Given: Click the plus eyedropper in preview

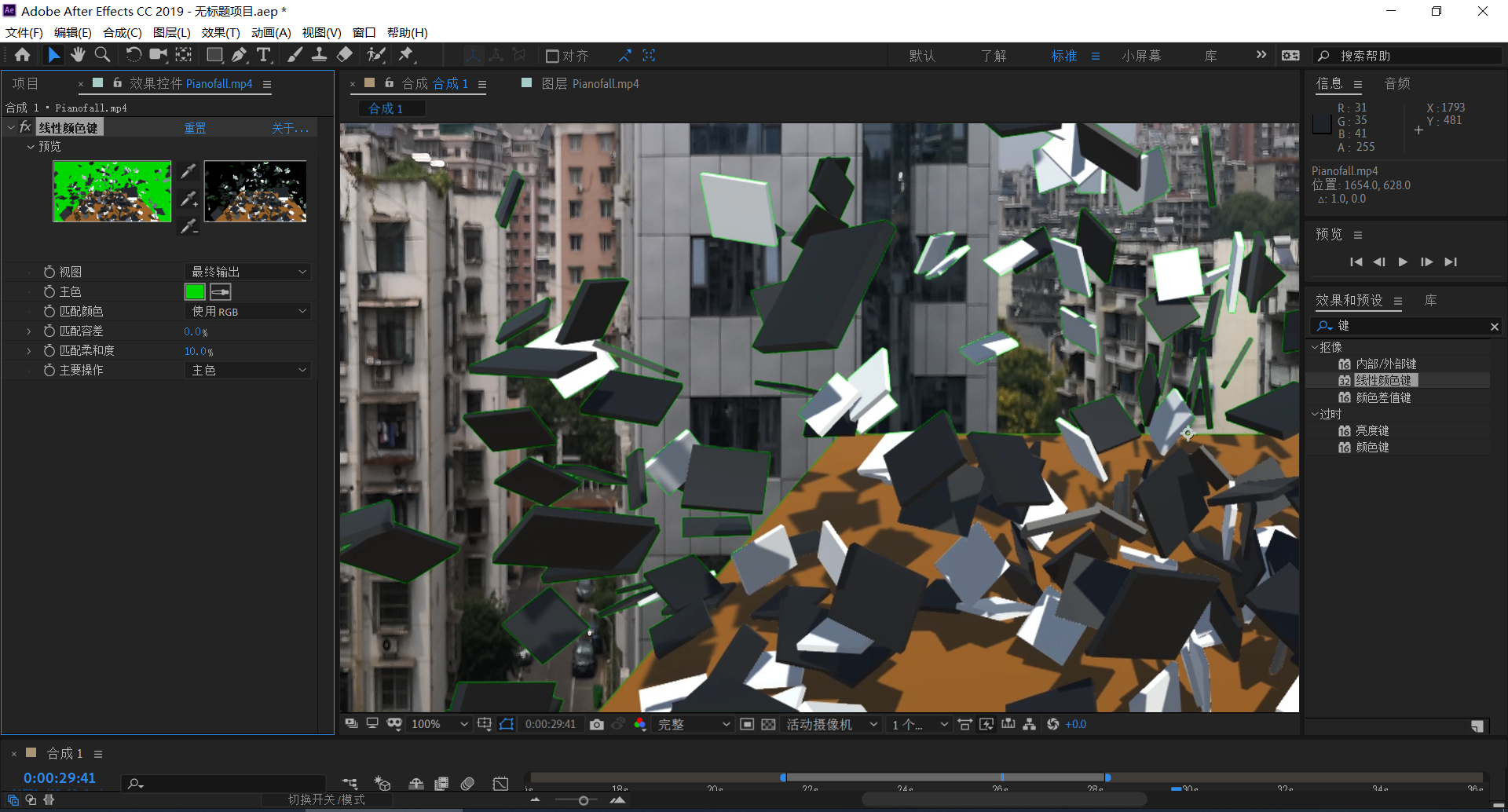Looking at the screenshot, I should (x=188, y=199).
